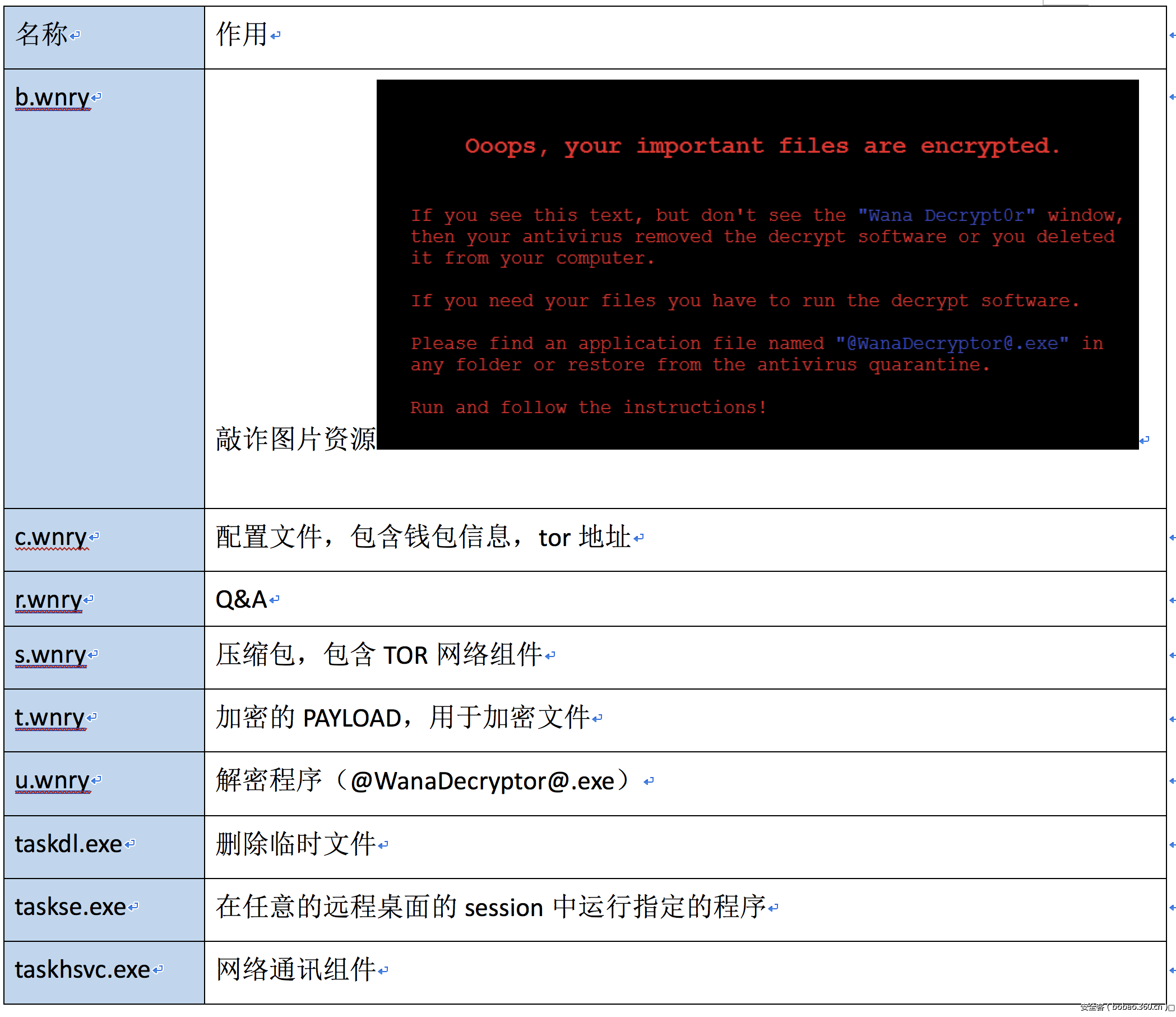The height and width of the screenshot is (1017, 1176).
Task: Click the r.wnry file name text
Action: tap(49, 599)
